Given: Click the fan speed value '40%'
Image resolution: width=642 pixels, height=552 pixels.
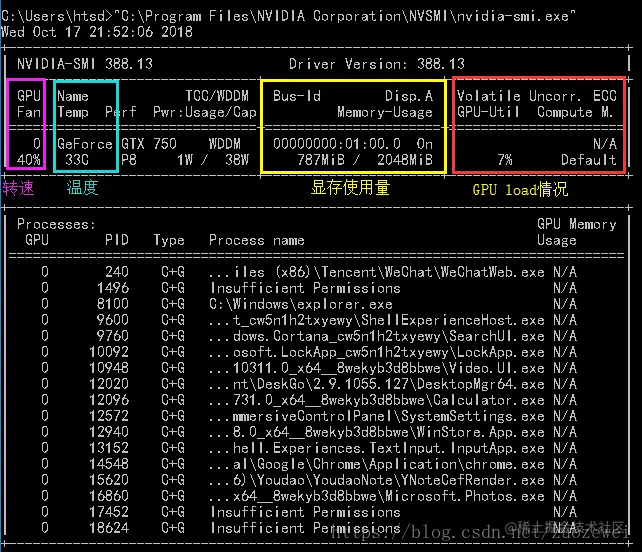Looking at the screenshot, I should (29, 160).
